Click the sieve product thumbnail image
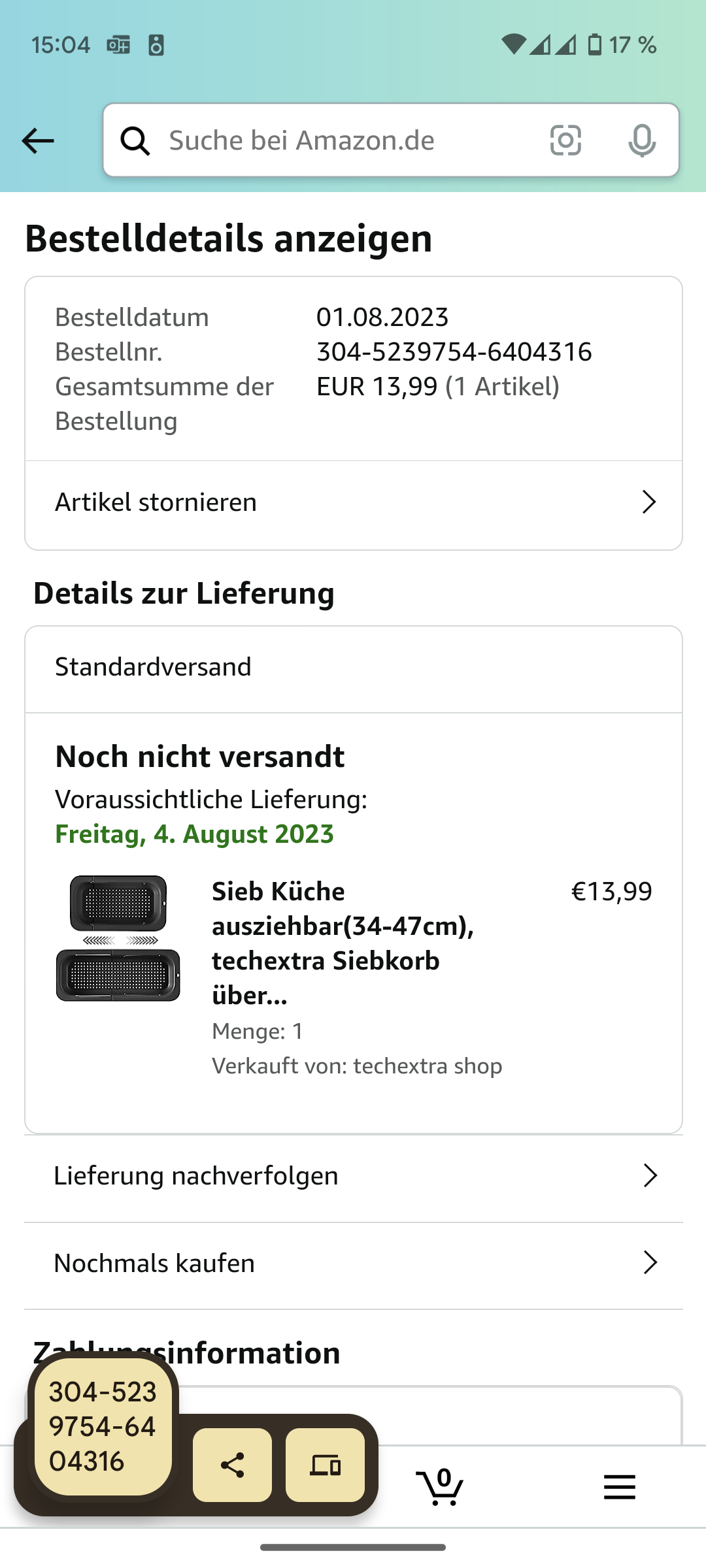The height and width of the screenshot is (1568, 706). point(118,938)
